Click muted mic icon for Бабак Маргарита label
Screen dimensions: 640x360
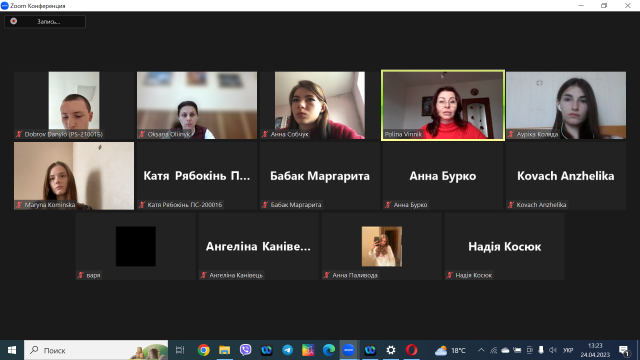coord(265,204)
